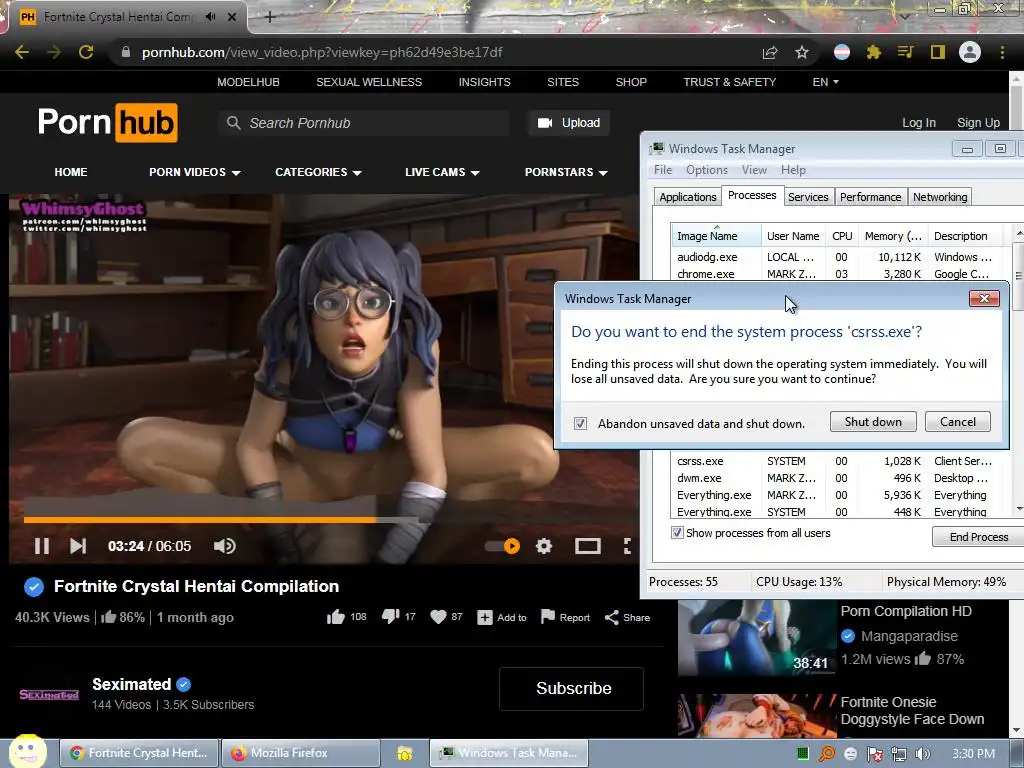The width and height of the screenshot is (1024, 768).
Task: Open Task Manager Options menu
Action: pos(707,170)
